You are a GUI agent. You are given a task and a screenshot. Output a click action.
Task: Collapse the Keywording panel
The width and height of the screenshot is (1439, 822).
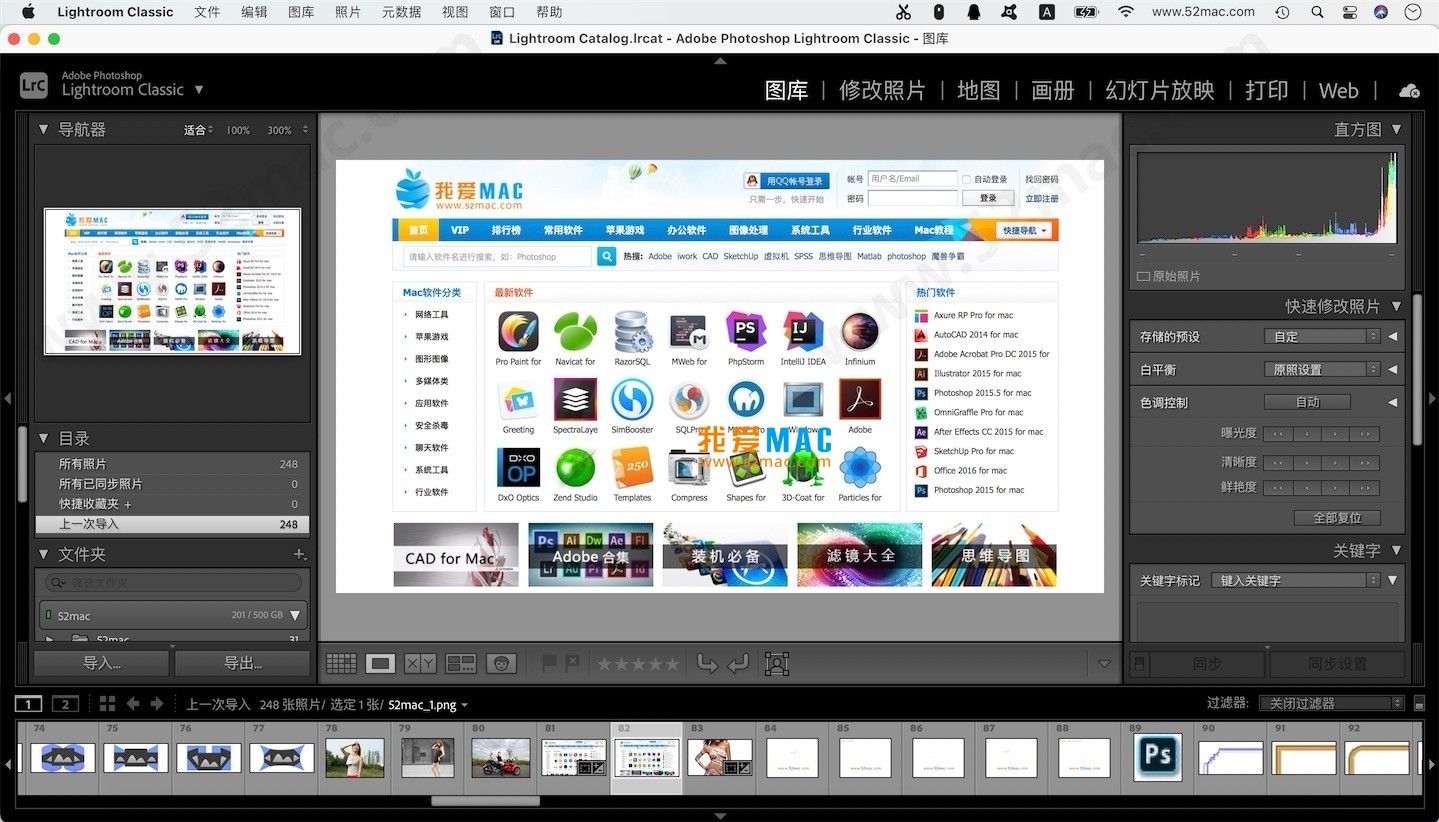pos(1396,550)
